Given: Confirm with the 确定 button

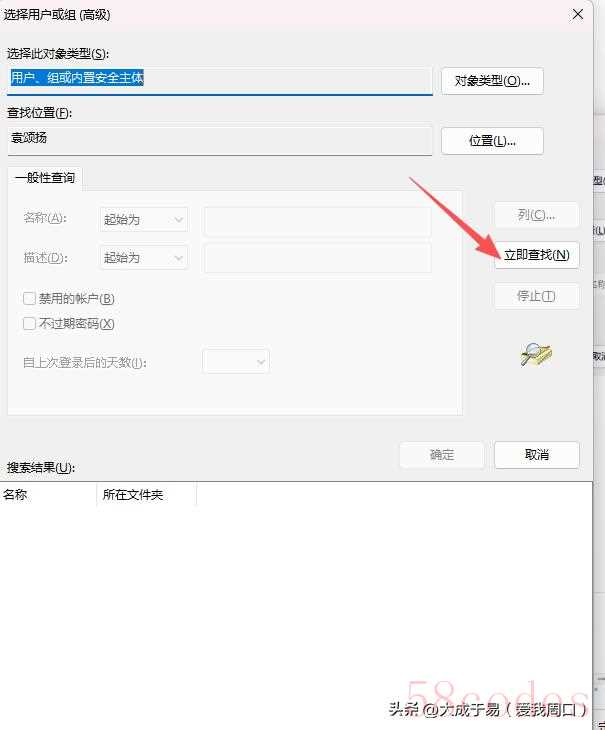Looking at the screenshot, I should tap(442, 454).
